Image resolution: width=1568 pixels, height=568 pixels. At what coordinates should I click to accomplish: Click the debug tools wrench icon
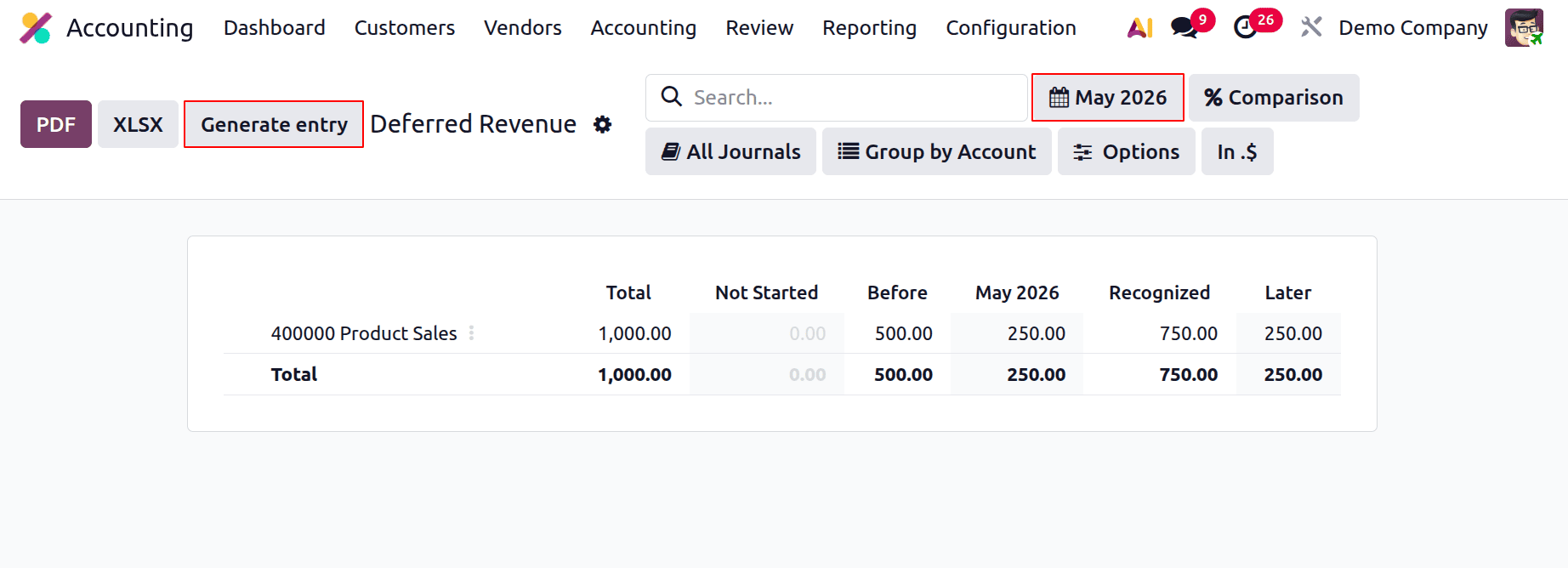click(x=1311, y=28)
